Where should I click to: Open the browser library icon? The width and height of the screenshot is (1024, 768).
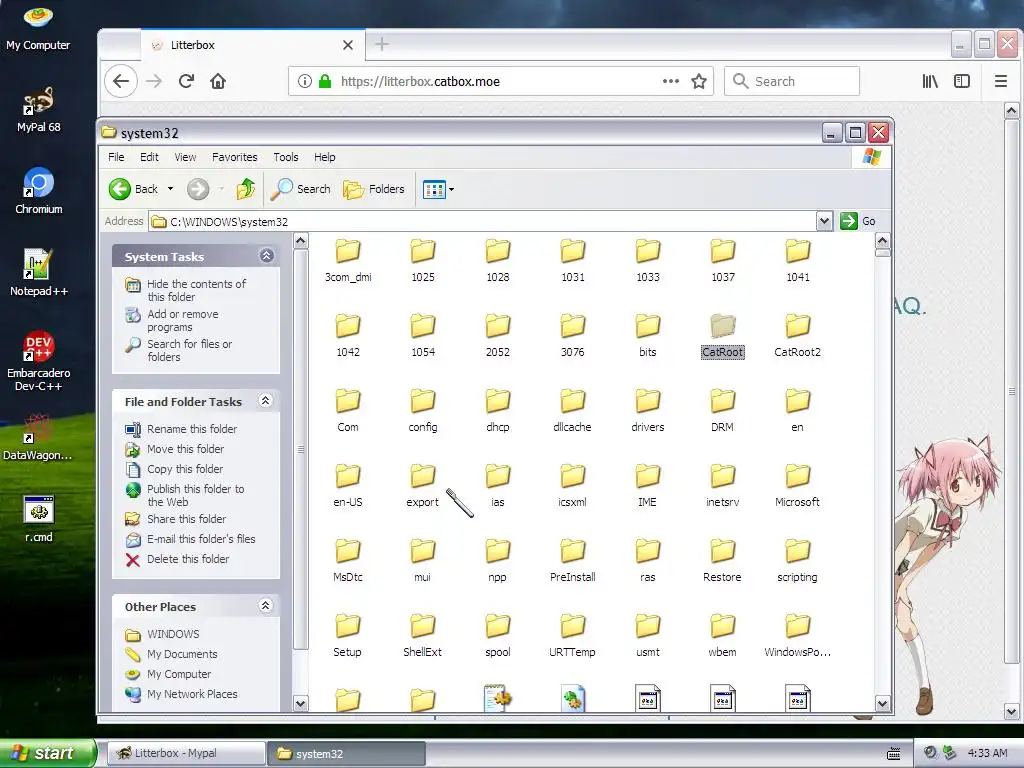pyautogui.click(x=930, y=81)
